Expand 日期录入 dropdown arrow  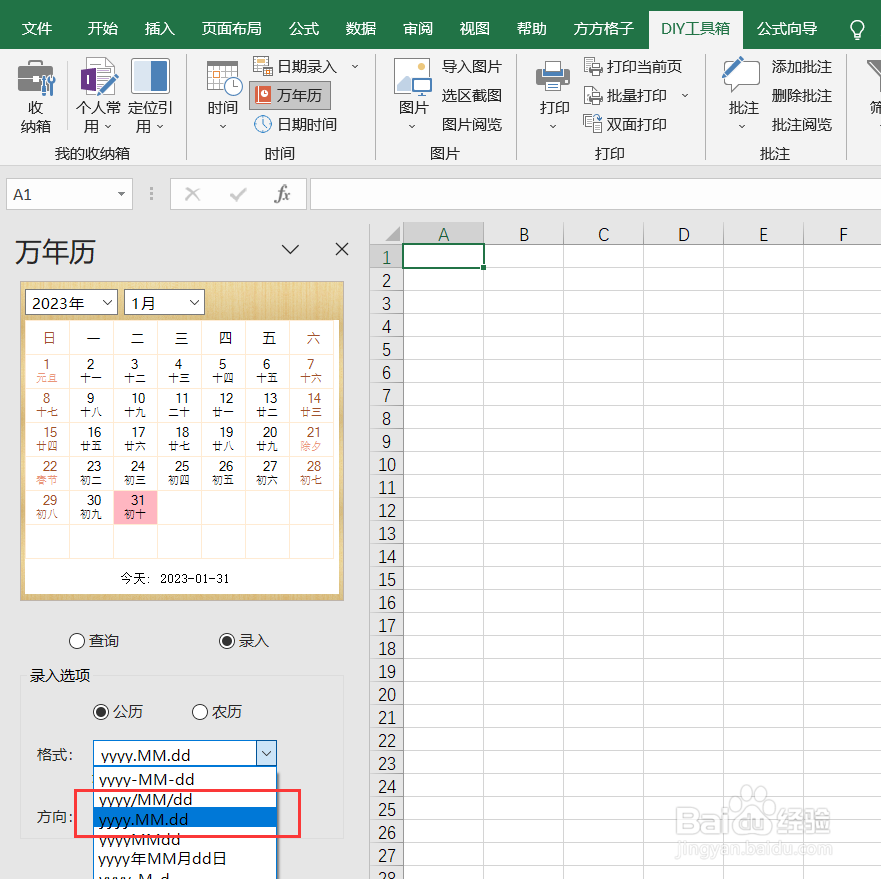(x=355, y=66)
